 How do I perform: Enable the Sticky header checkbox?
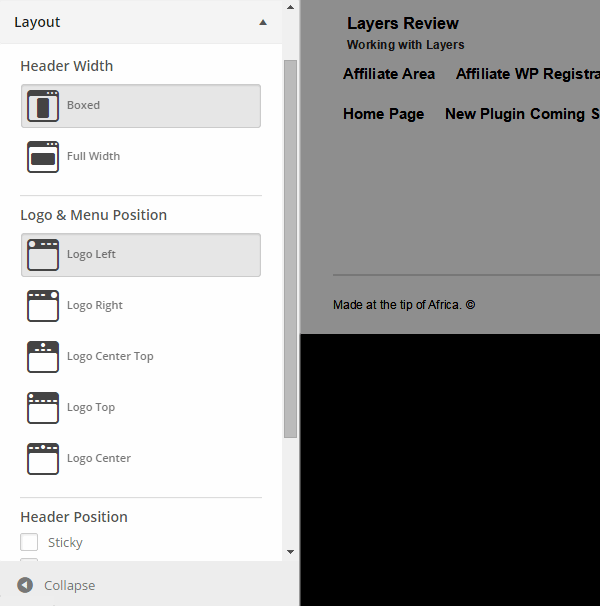29,542
